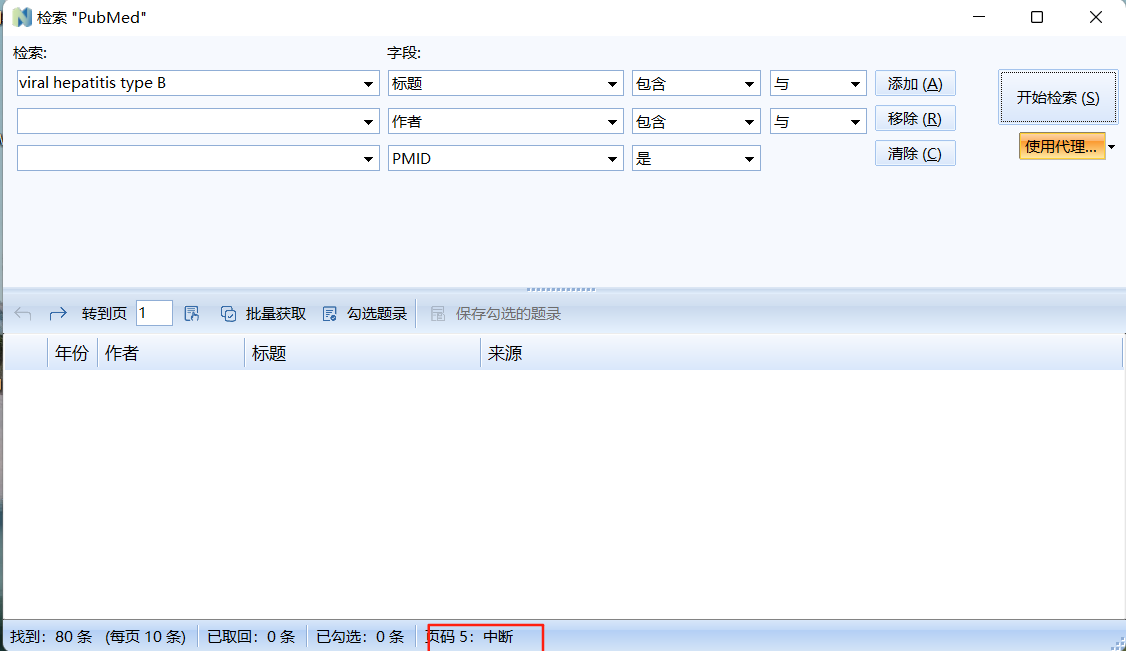
Task: Maximize the 检索 PubMed window
Action: [x=1037, y=17]
